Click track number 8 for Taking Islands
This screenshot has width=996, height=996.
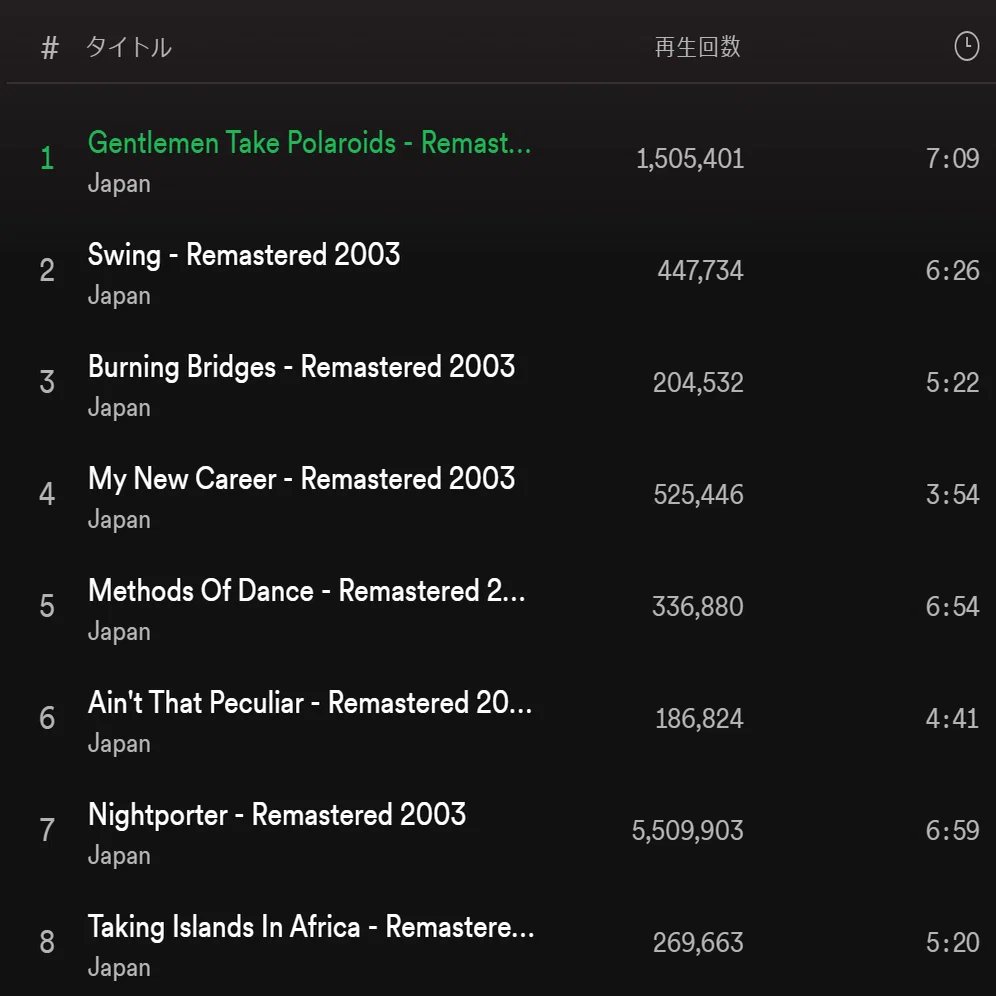click(x=47, y=942)
